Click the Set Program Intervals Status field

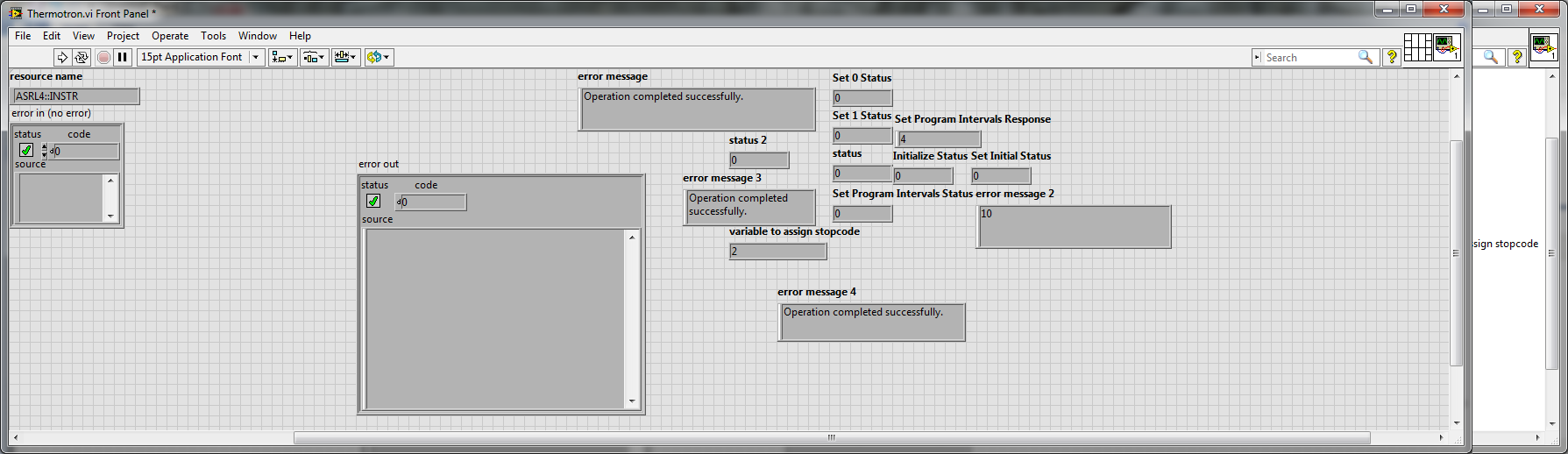click(x=862, y=214)
